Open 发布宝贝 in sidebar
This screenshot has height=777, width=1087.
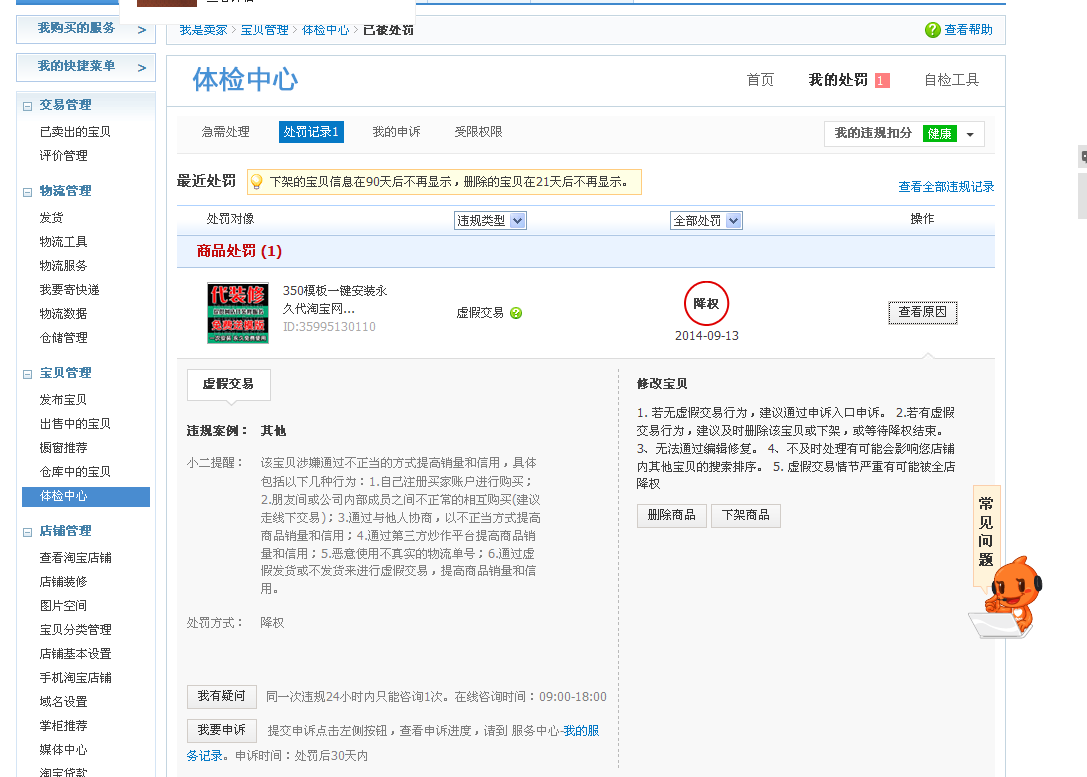click(x=63, y=400)
